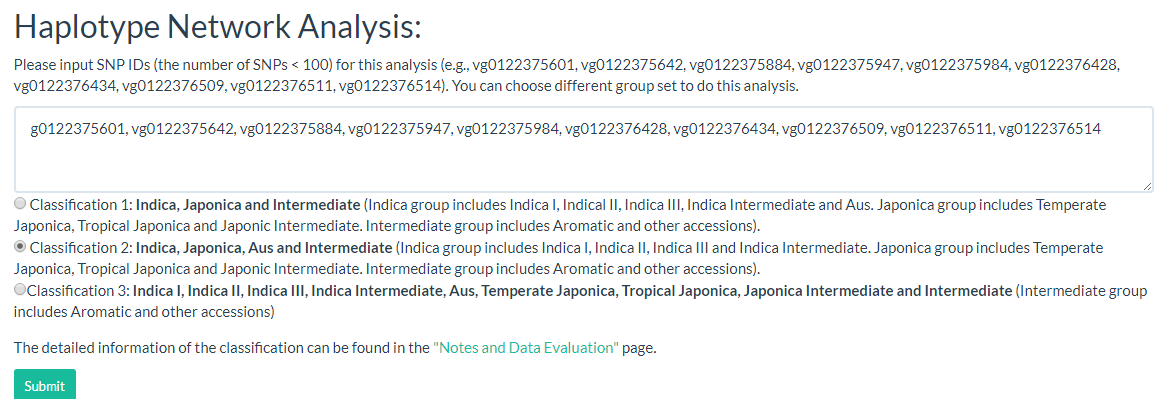Screen dimensions: 1167x399
Task: Place cursor on vg0122376428 in the textarea
Action: pyautogui.click(x=615, y=130)
